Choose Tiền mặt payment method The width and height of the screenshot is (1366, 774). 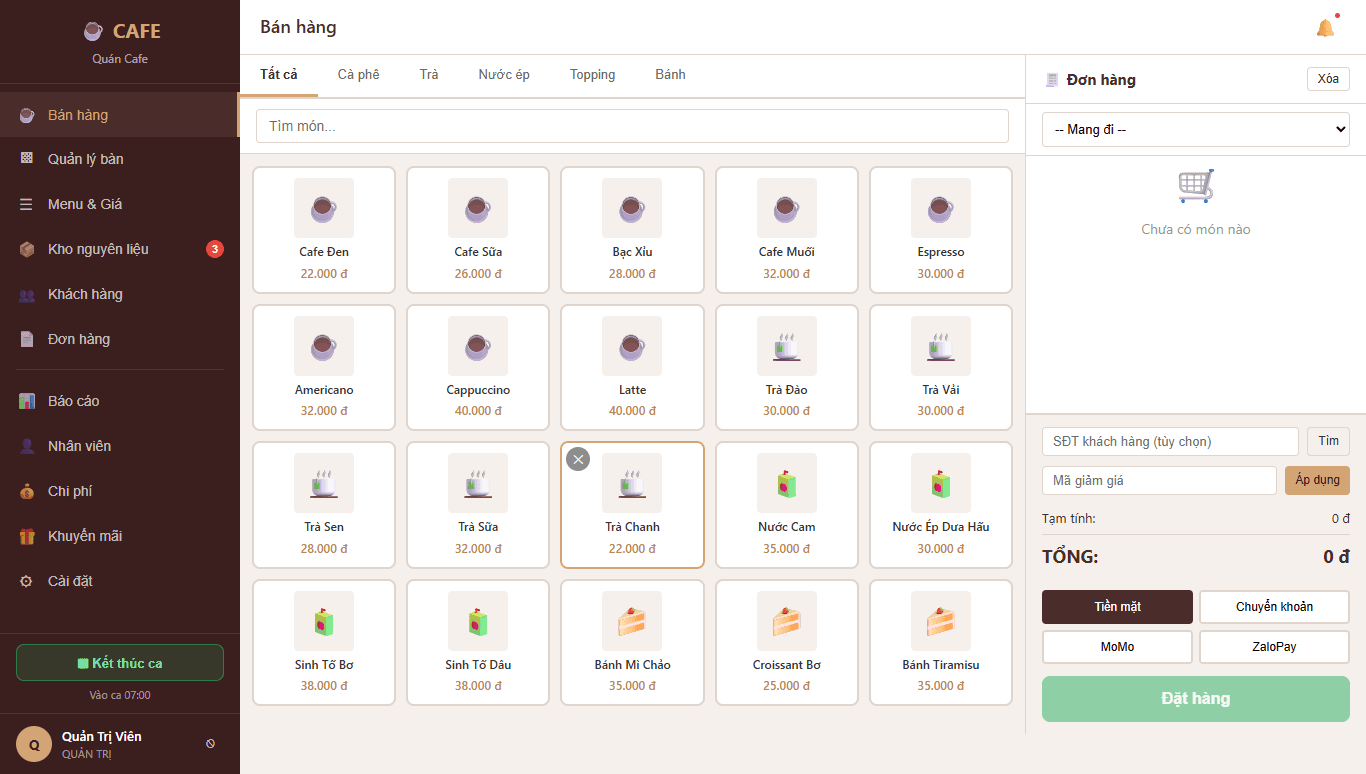[x=1118, y=607]
